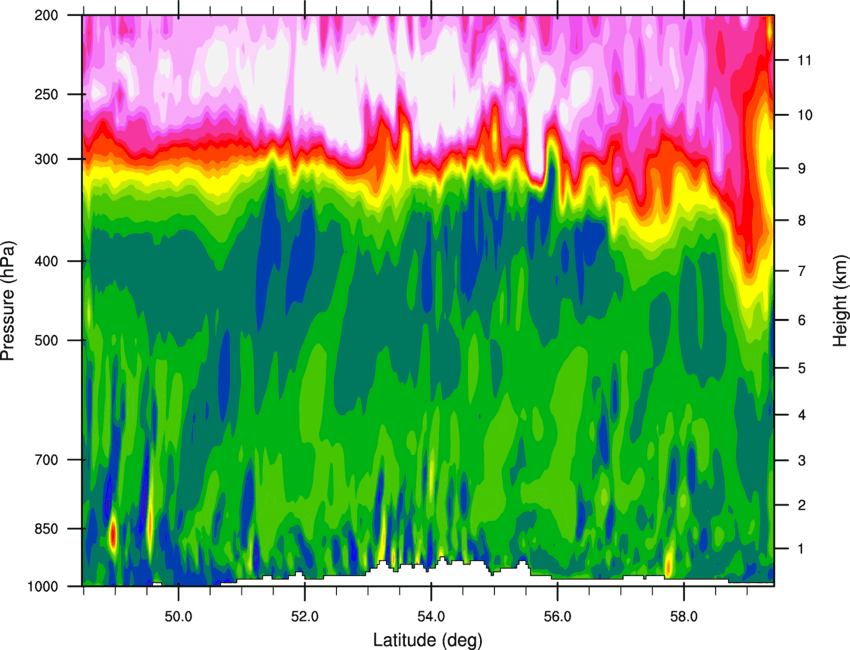The height and width of the screenshot is (650, 850).
Task: Click the 54.0 latitude tick label
Action: coord(431,616)
